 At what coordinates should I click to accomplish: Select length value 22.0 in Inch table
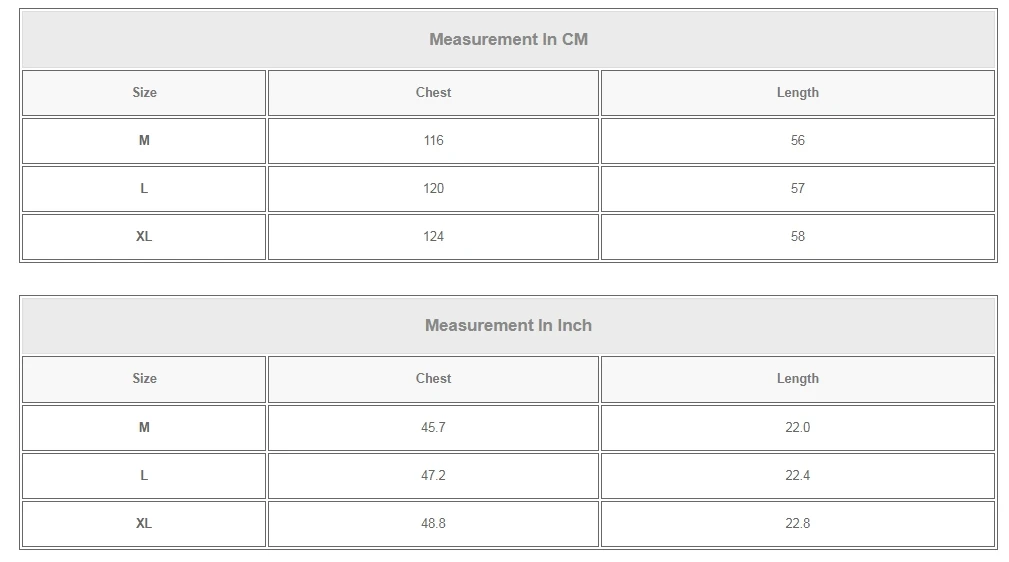click(x=797, y=428)
